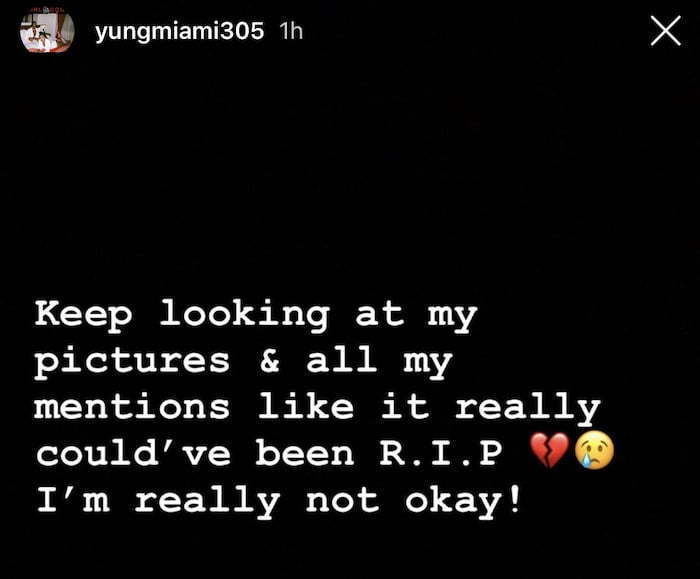700x579 pixels.
Task: Click the word "been" before R.I.P
Action: click(305, 452)
